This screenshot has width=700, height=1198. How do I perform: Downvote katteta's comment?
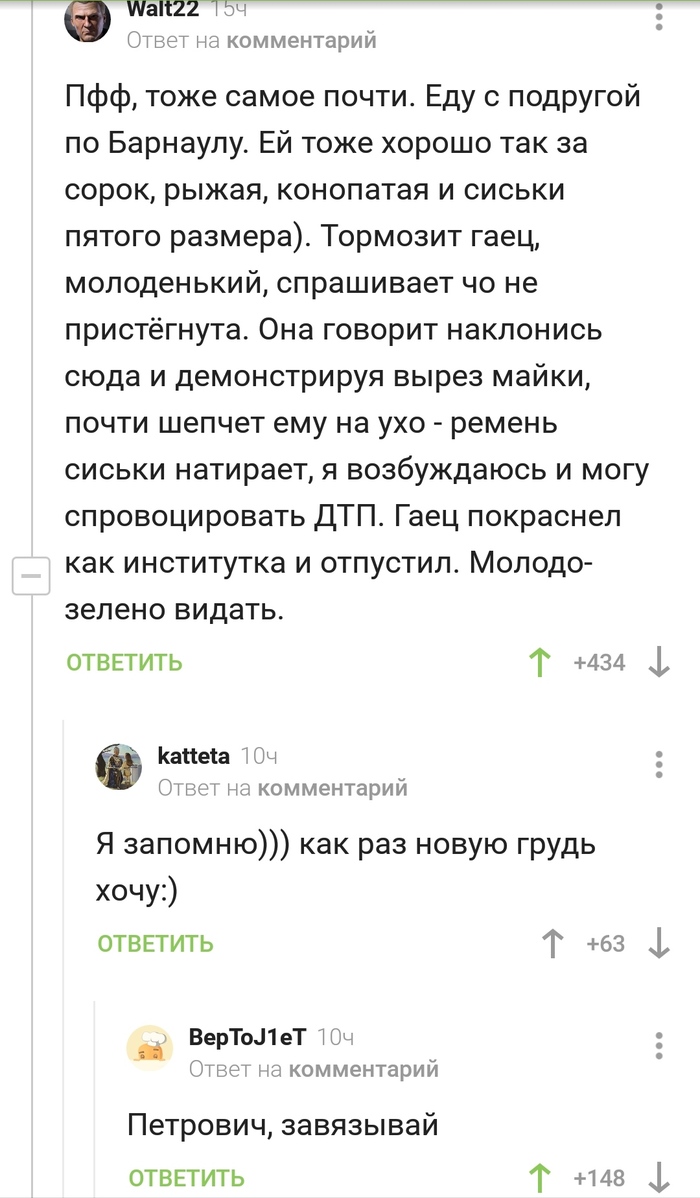click(x=659, y=943)
